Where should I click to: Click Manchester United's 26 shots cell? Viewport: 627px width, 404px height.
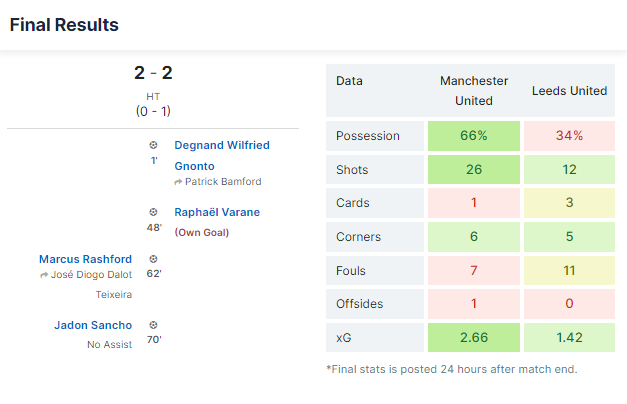pyautogui.click(x=474, y=170)
